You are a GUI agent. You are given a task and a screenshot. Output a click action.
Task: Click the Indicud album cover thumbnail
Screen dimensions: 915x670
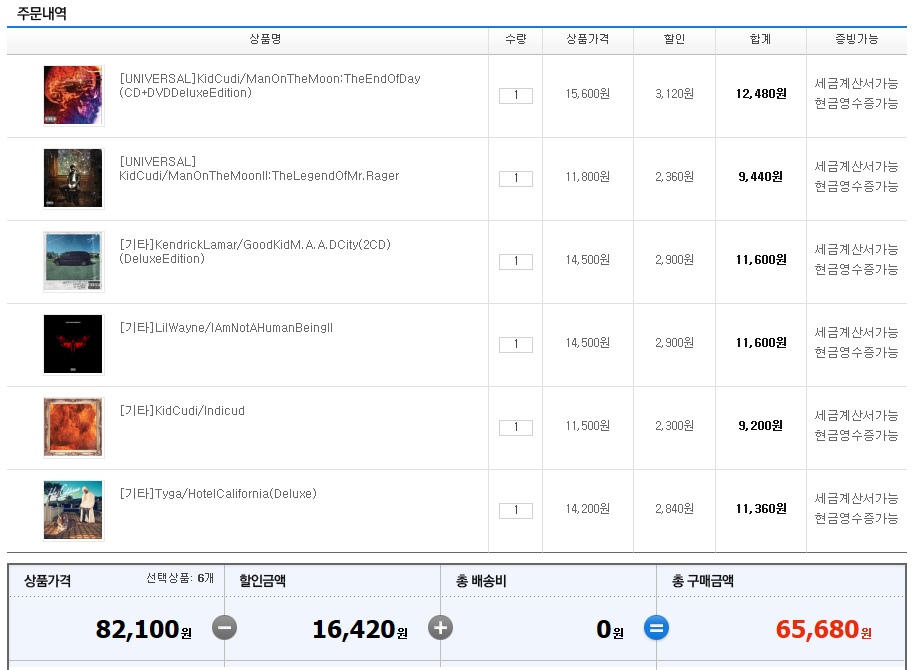(73, 427)
